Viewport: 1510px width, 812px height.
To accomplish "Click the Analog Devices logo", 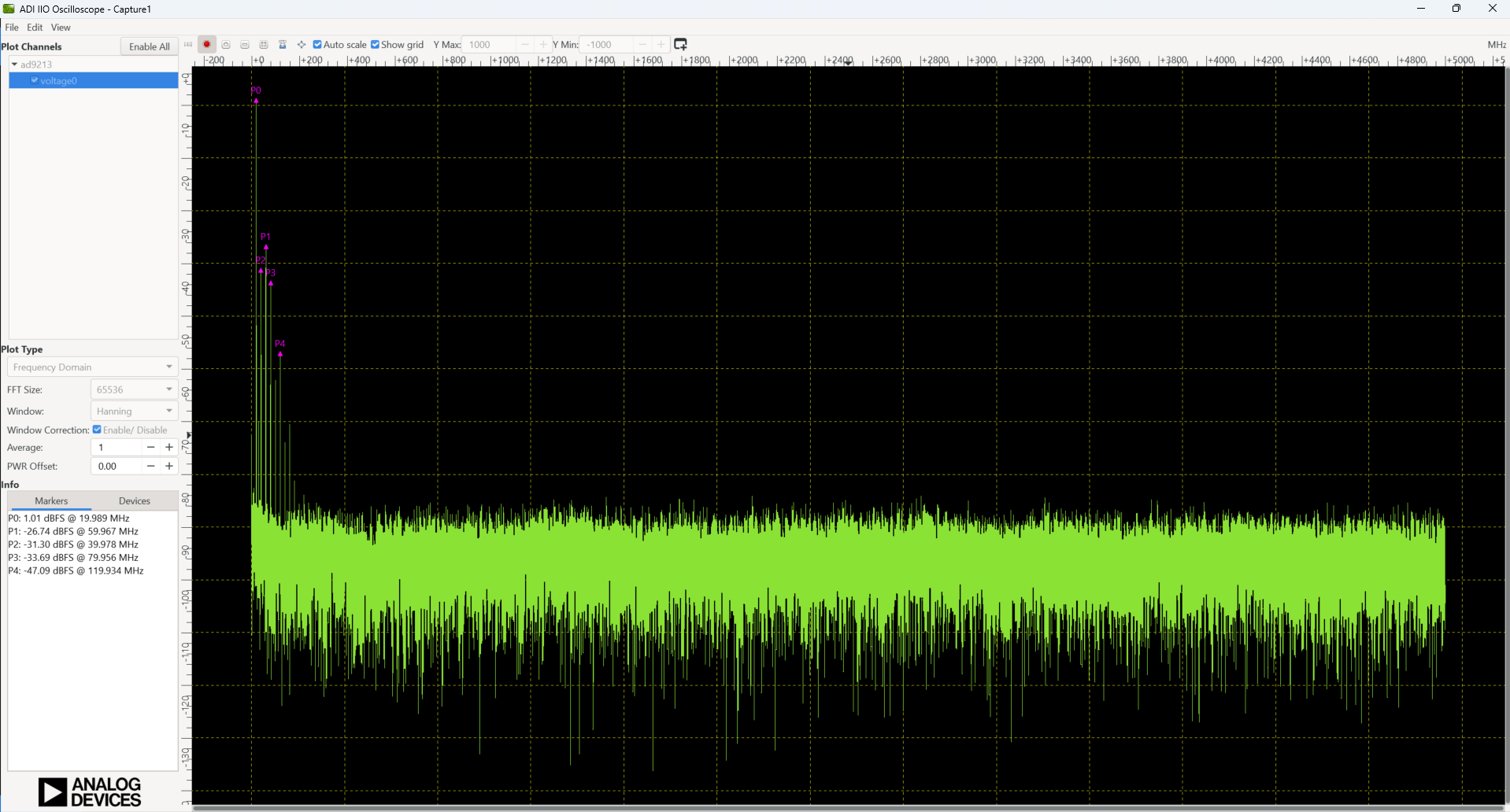I will click(x=89, y=792).
